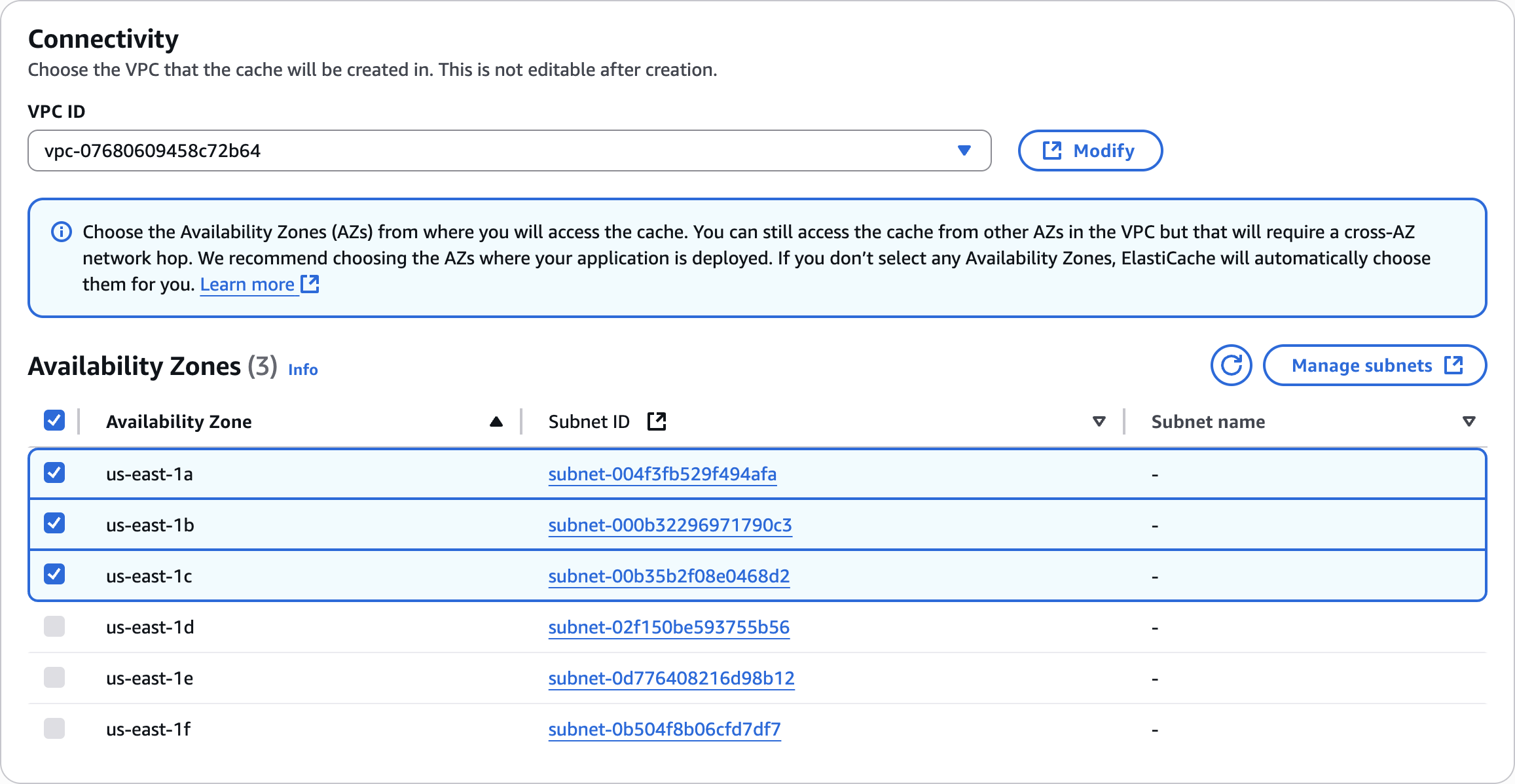Uncheck the us-east-1a checkbox

(54, 472)
